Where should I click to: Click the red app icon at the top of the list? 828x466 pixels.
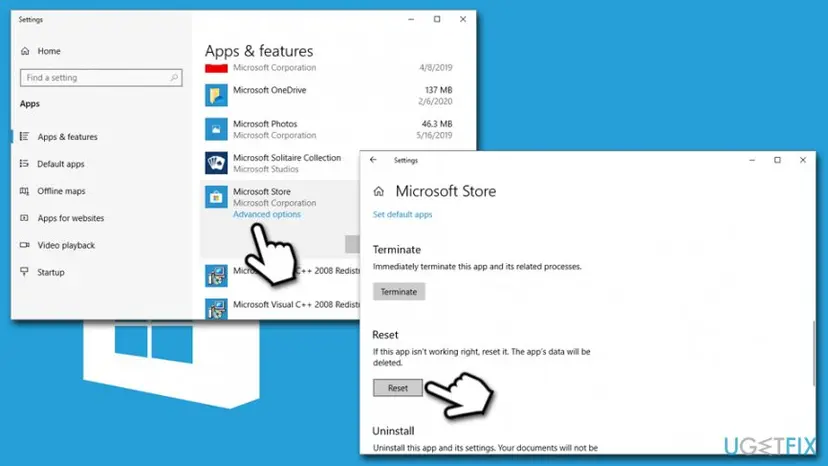pyautogui.click(x=217, y=68)
